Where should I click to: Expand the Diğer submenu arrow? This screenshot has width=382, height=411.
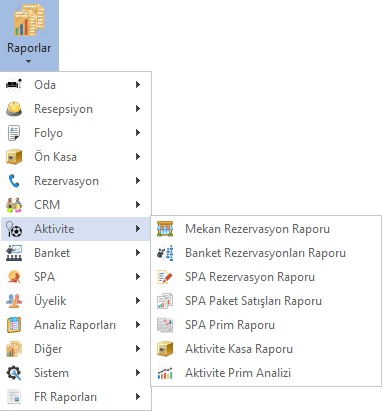pos(138,349)
